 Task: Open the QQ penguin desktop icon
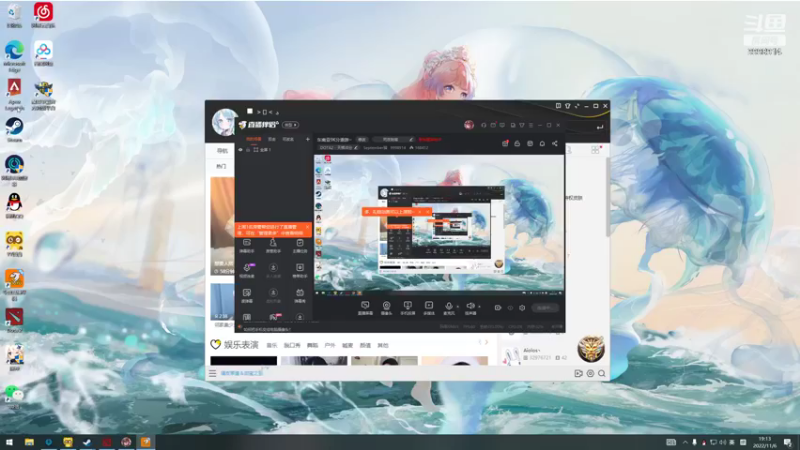click(x=14, y=206)
